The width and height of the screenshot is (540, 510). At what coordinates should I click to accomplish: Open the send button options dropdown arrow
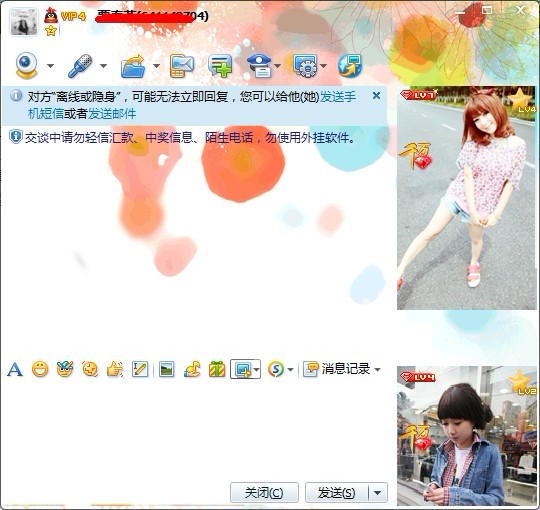378,493
